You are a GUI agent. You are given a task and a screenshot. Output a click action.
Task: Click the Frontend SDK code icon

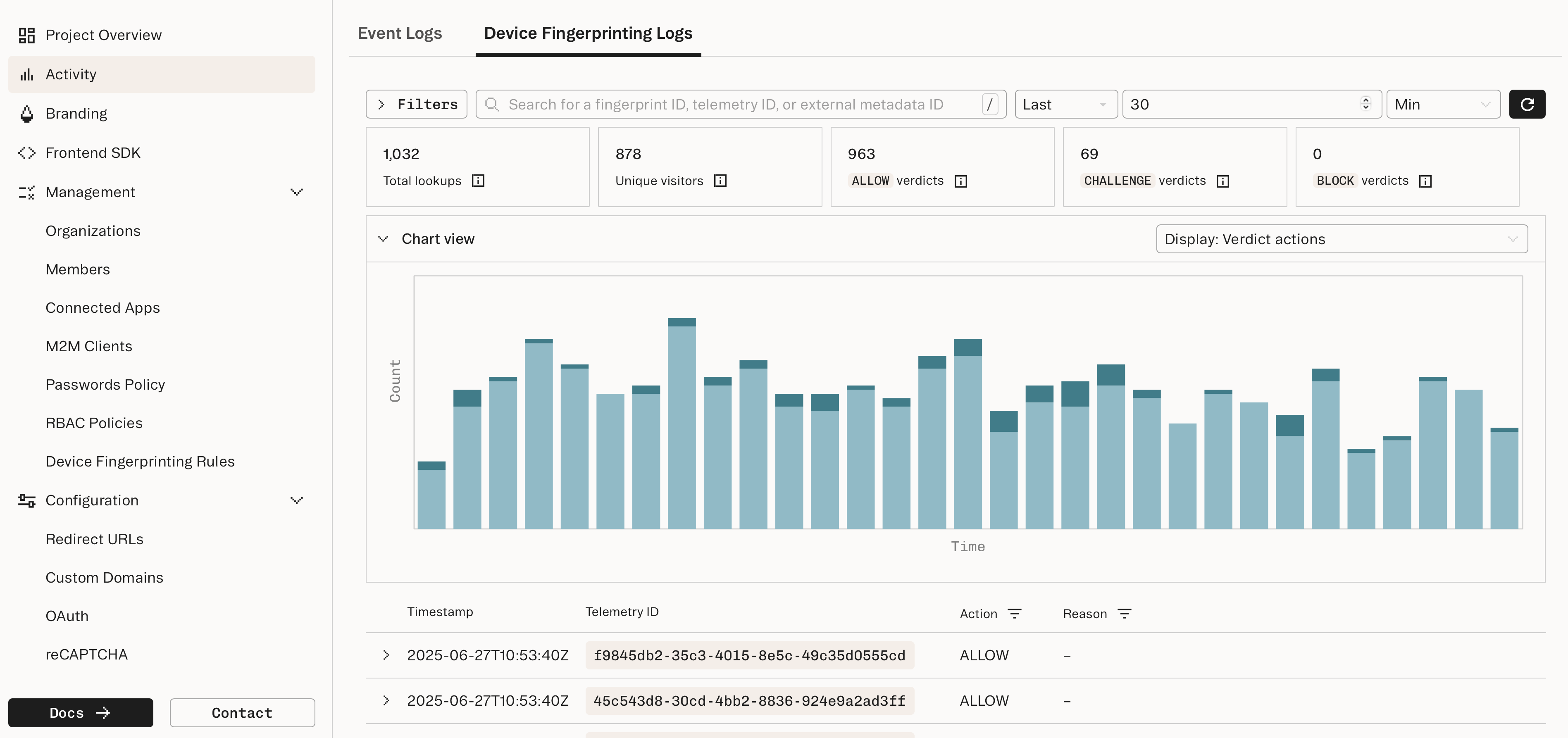pyautogui.click(x=27, y=153)
